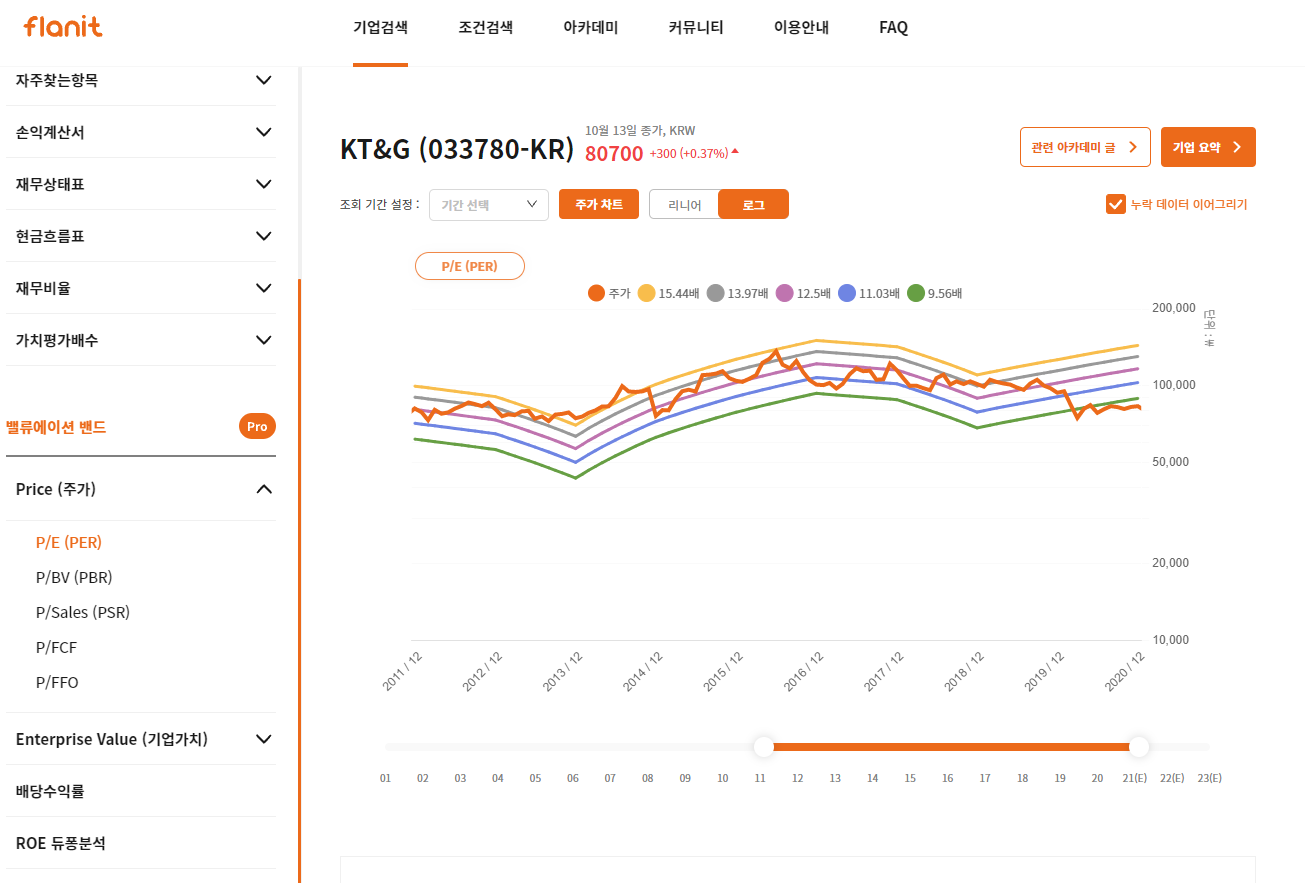The width and height of the screenshot is (1305, 883).
Task: Select P/E (PER) in sidebar
Action: coord(69,542)
